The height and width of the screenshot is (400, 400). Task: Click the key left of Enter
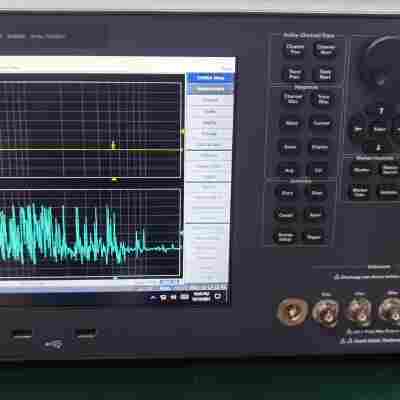[358, 129]
